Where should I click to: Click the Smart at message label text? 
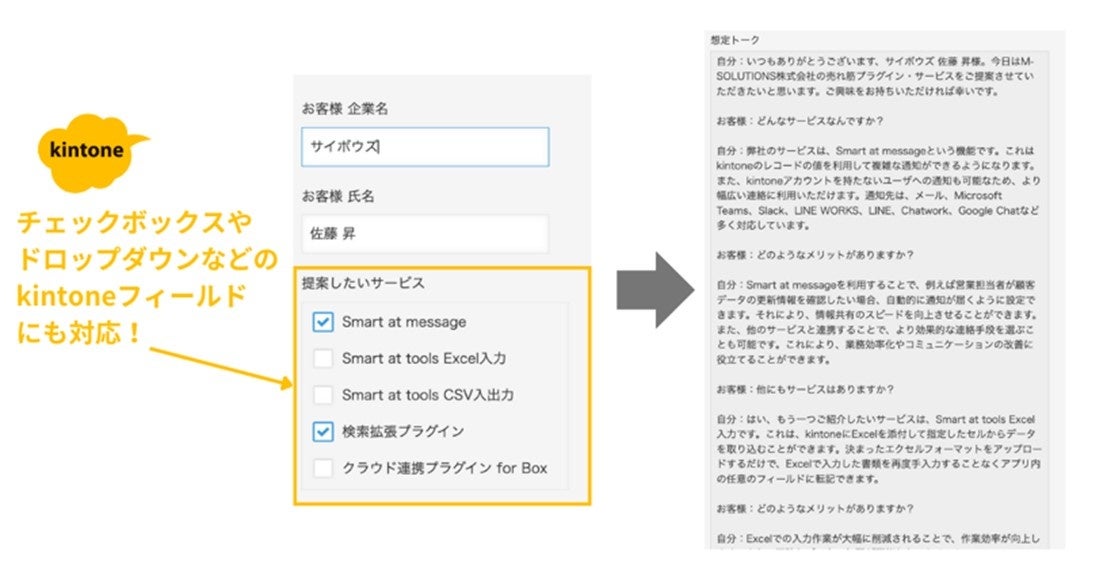404,322
